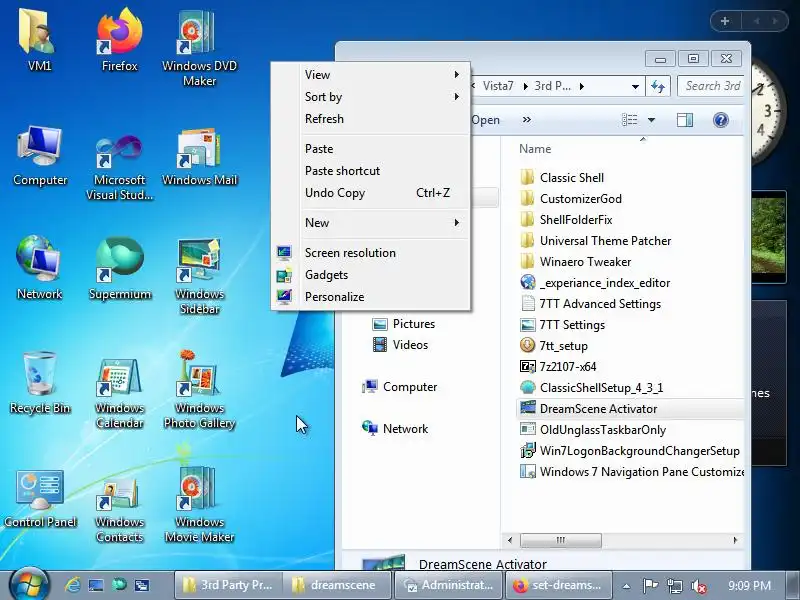This screenshot has width=800, height=600.
Task: Click the Switch between windows quick launch icon
Action: coord(142,585)
